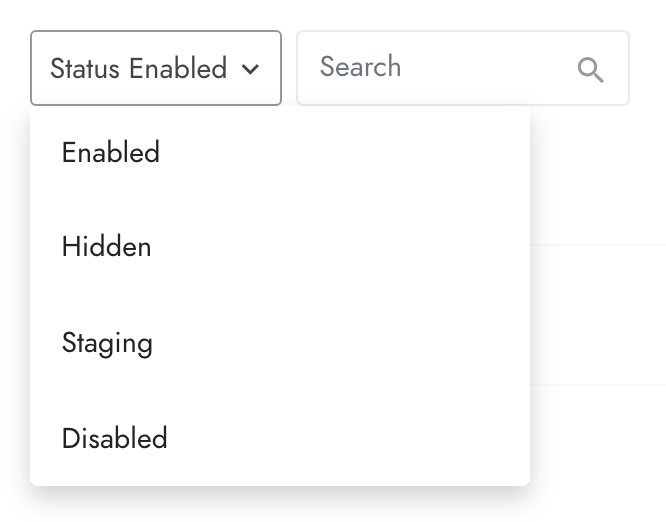Collapse the Status filter dropdown list
This screenshot has height=522, width=666.
pyautogui.click(x=156, y=68)
